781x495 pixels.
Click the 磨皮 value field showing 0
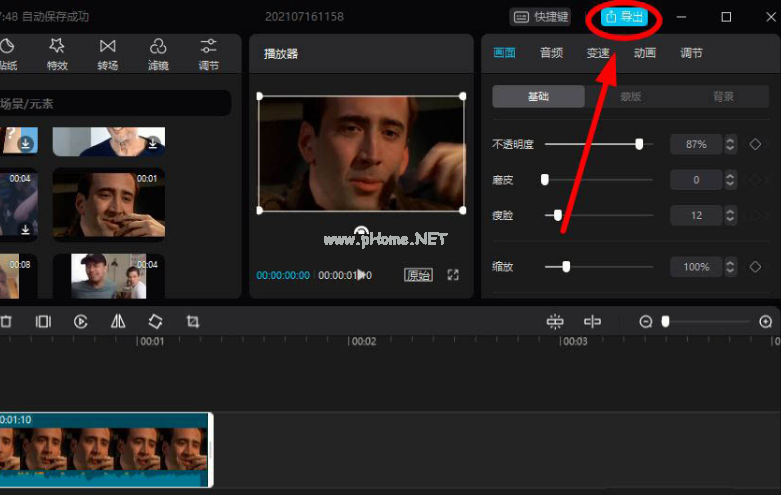click(x=696, y=180)
